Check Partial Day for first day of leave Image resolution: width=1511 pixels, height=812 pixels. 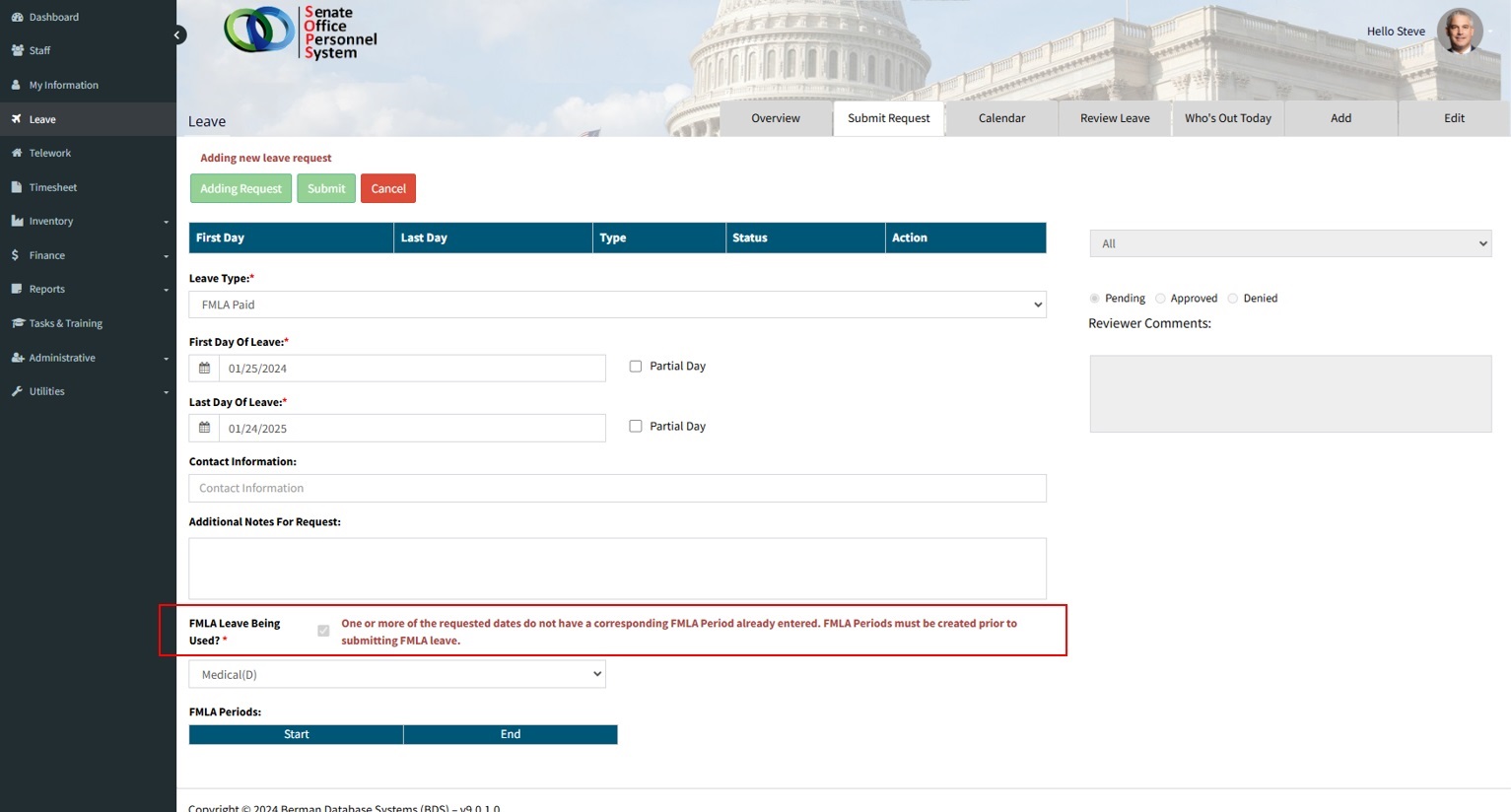pyautogui.click(x=636, y=367)
